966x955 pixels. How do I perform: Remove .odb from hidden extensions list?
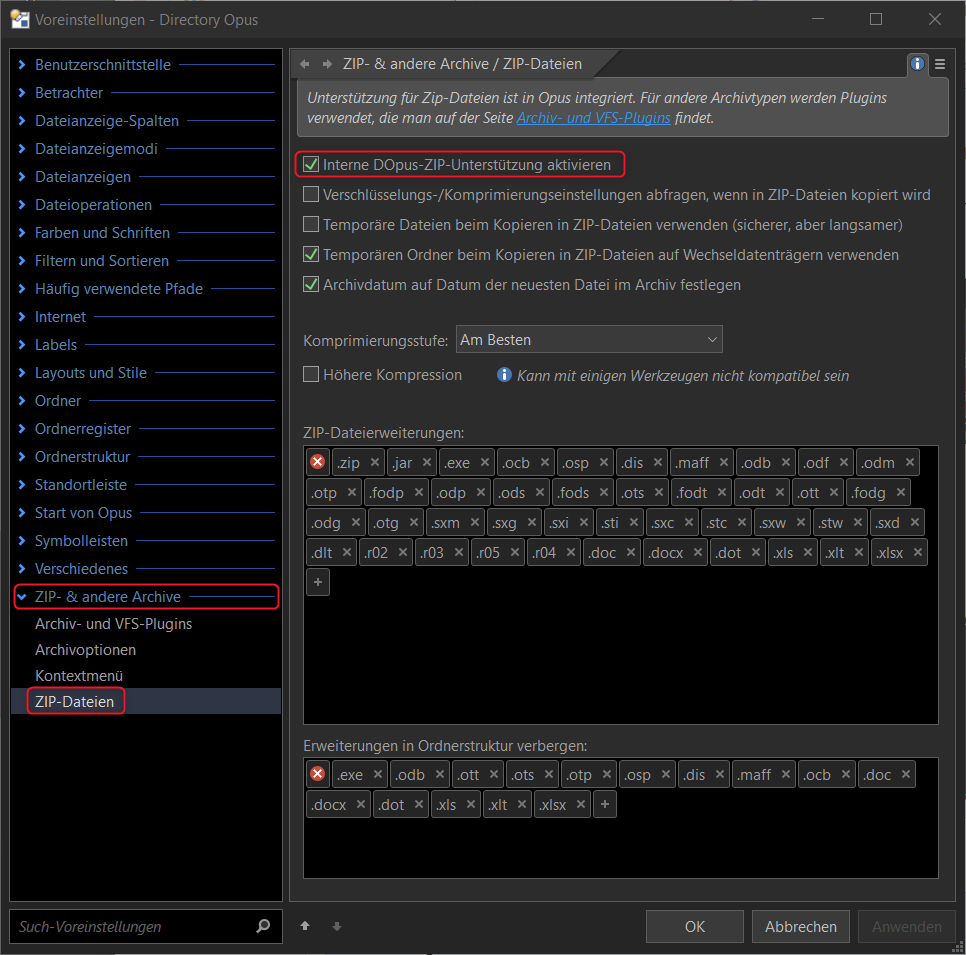click(440, 774)
